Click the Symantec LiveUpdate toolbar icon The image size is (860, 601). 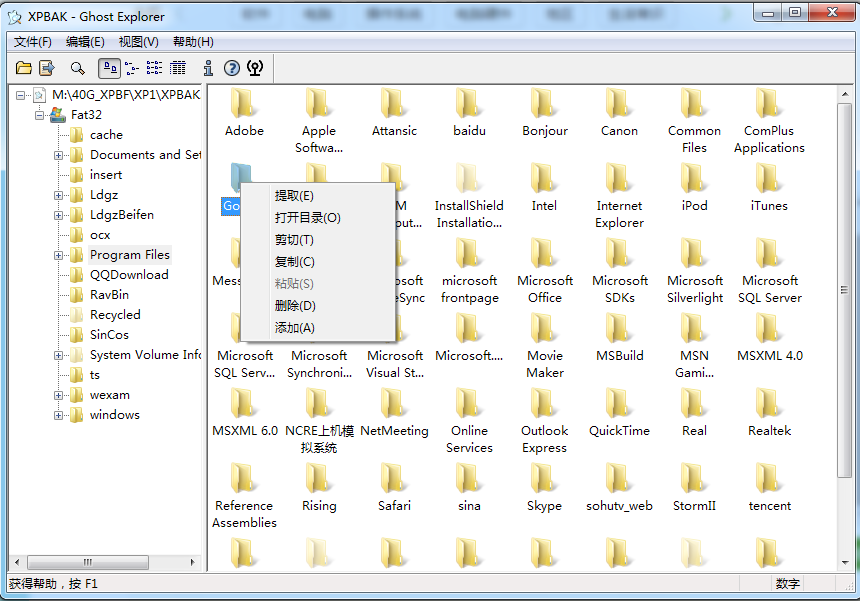tap(255, 68)
